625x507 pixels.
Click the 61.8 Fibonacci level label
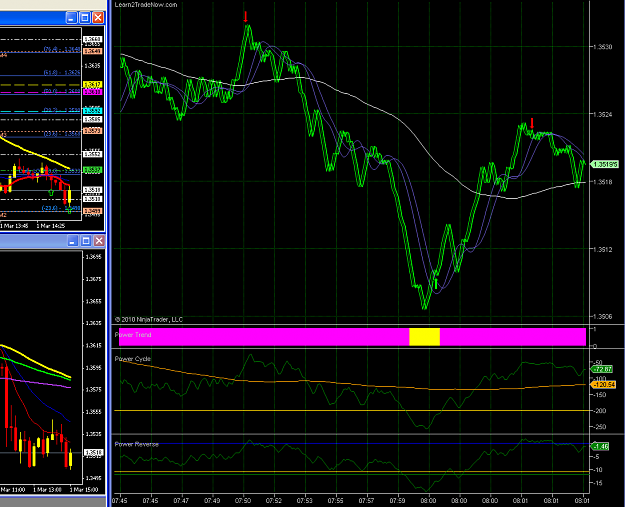pyautogui.click(x=62, y=73)
